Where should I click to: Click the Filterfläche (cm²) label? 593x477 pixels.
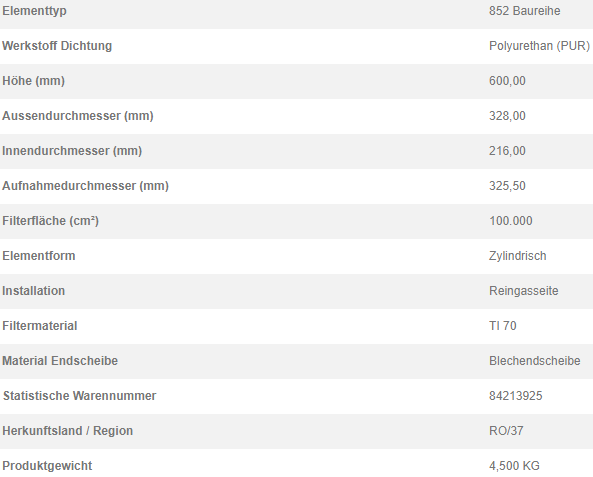(x=51, y=221)
